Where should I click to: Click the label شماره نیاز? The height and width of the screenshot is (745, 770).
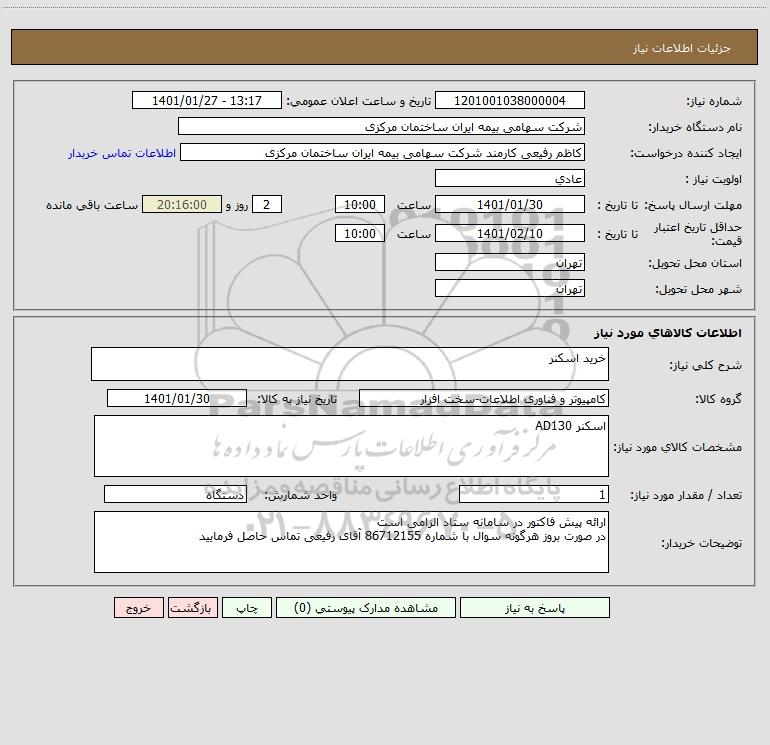pos(714,101)
